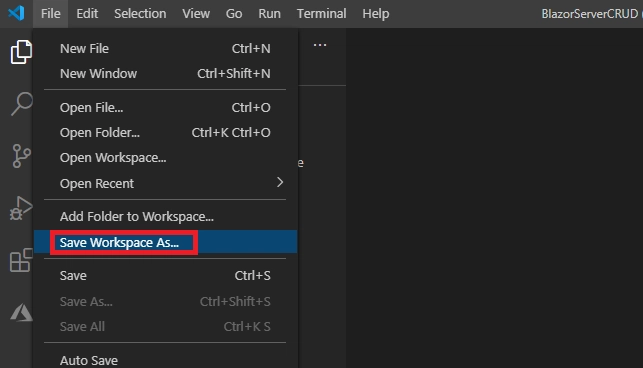The image size is (643, 368).
Task: Toggle the Auto Save menu option
Action: (x=165, y=360)
